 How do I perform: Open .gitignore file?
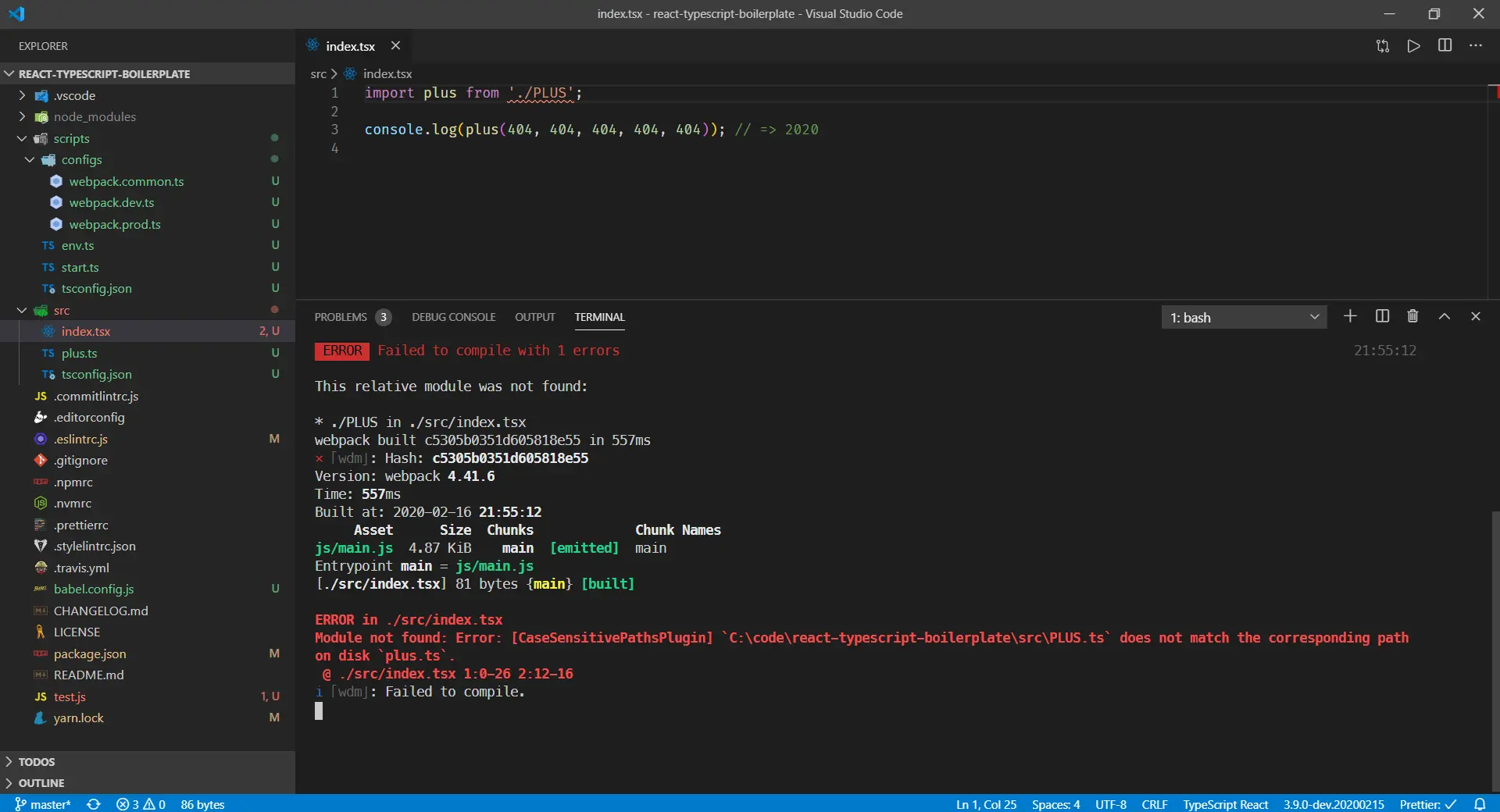(x=148, y=460)
